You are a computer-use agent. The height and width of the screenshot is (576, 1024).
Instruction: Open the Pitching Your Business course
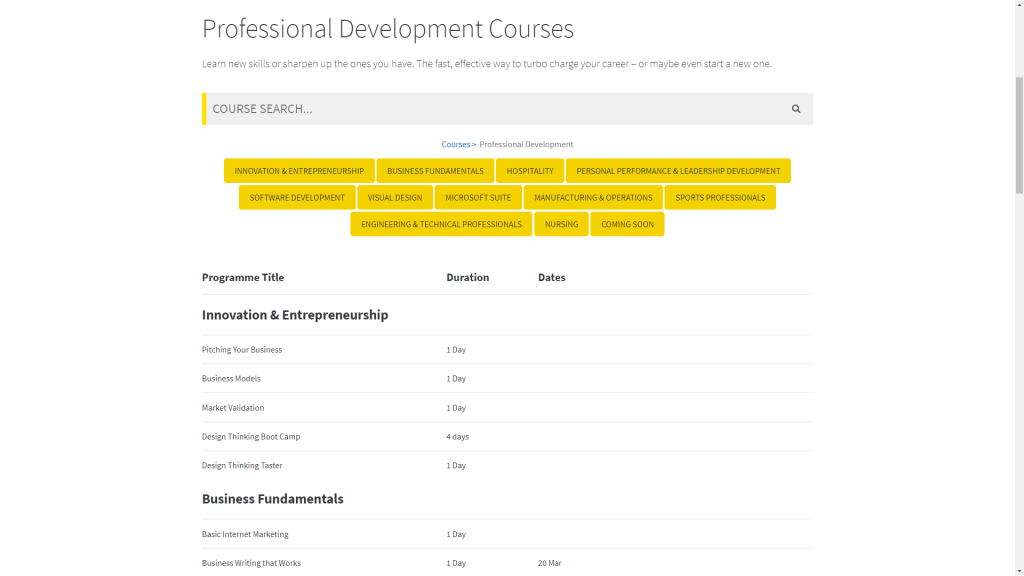[x=242, y=350]
